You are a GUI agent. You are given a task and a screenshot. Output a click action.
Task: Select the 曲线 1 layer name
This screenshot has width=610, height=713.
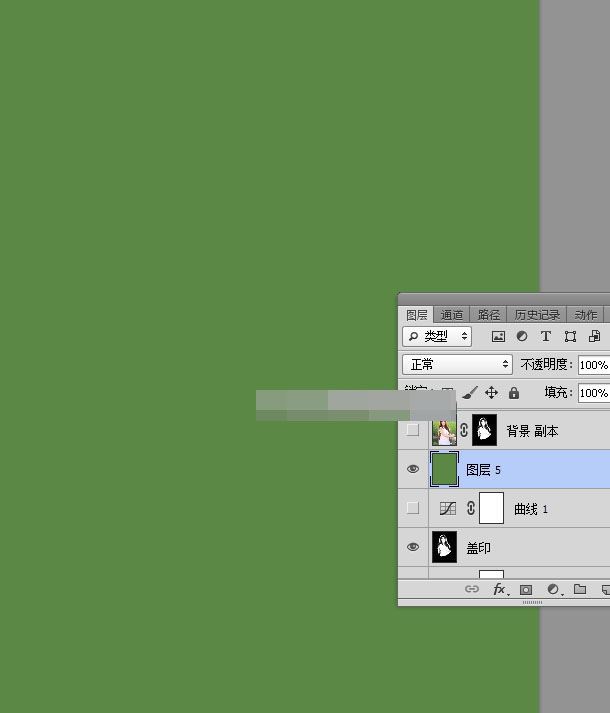(531, 509)
